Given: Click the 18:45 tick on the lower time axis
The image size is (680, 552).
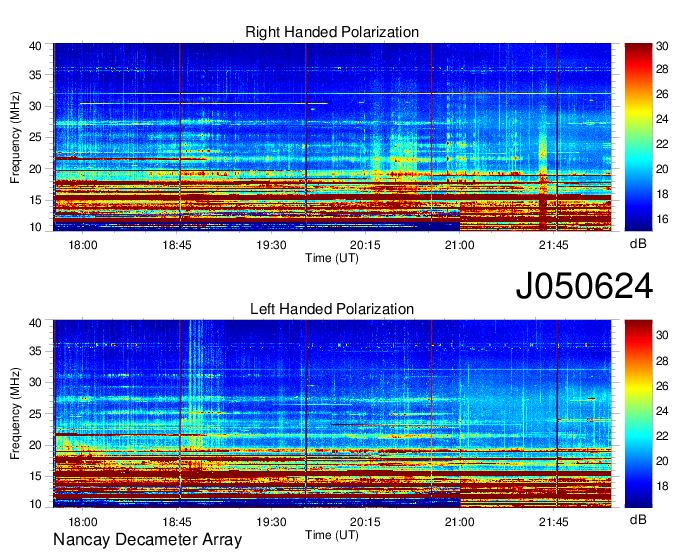Looking at the screenshot, I should pyautogui.click(x=177, y=522).
